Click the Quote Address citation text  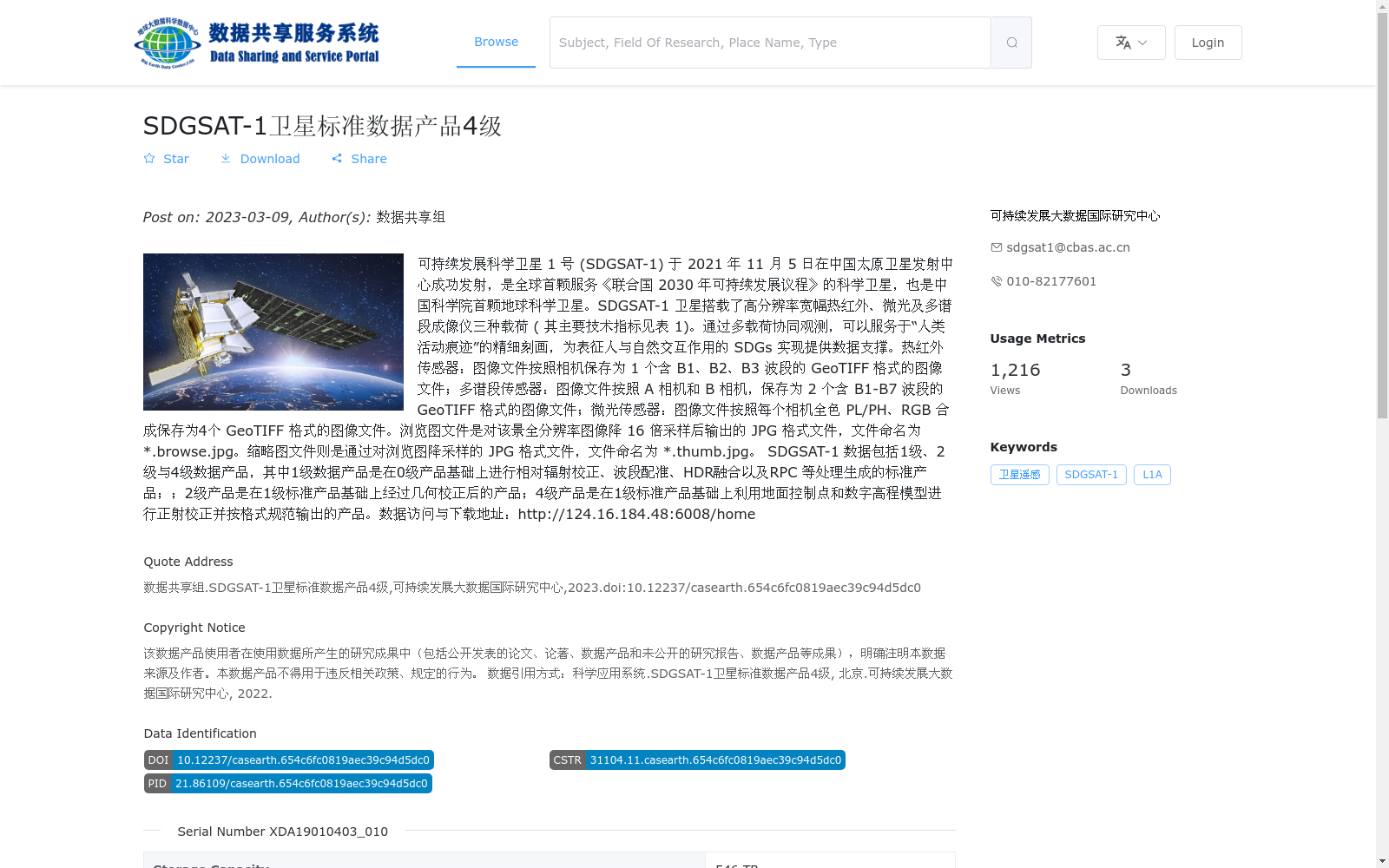[x=532, y=588]
